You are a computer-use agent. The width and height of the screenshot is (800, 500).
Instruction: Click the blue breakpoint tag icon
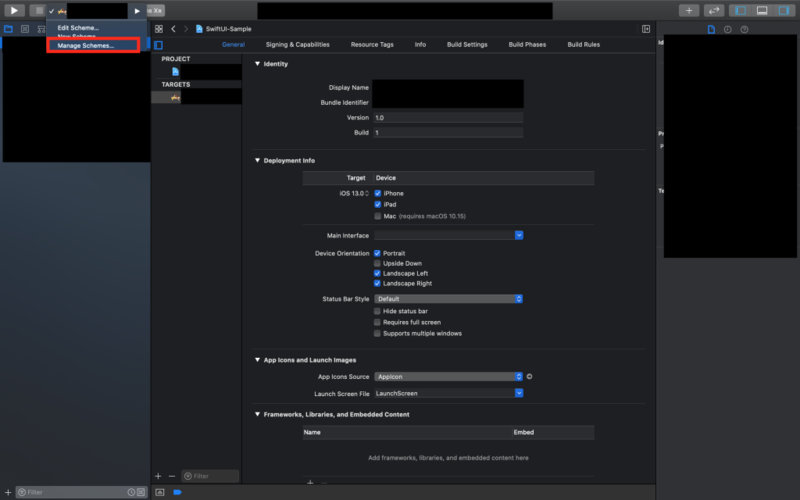pos(177,492)
